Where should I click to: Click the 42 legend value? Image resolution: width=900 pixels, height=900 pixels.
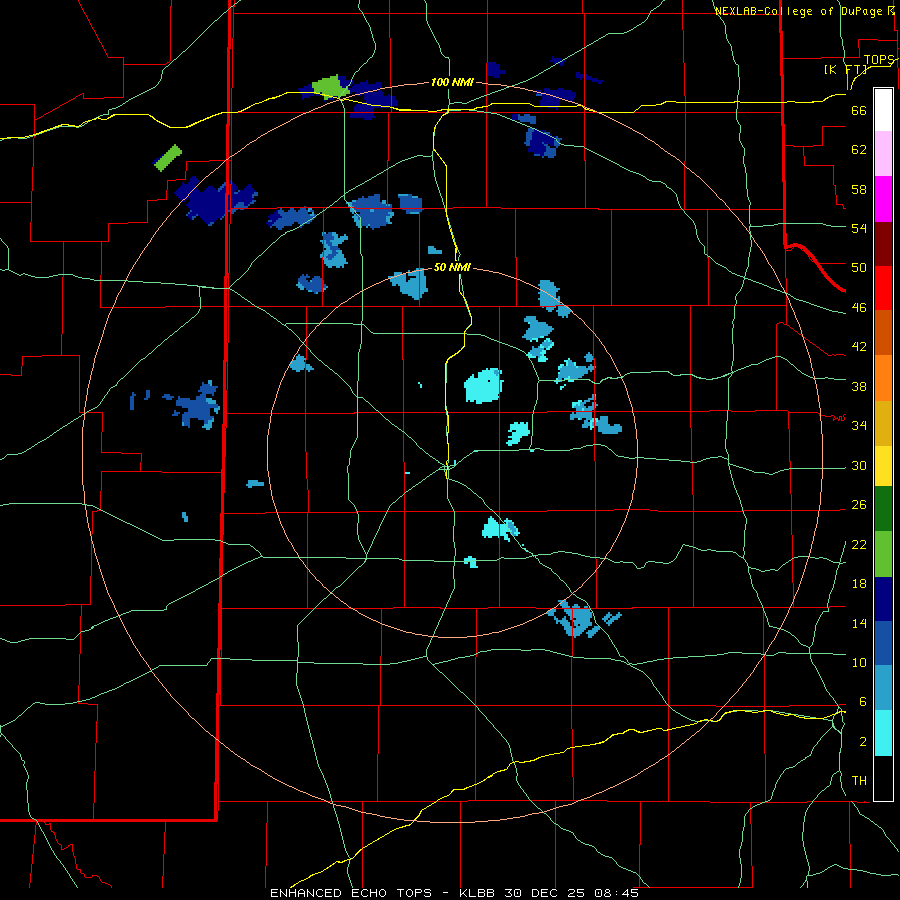(859, 347)
